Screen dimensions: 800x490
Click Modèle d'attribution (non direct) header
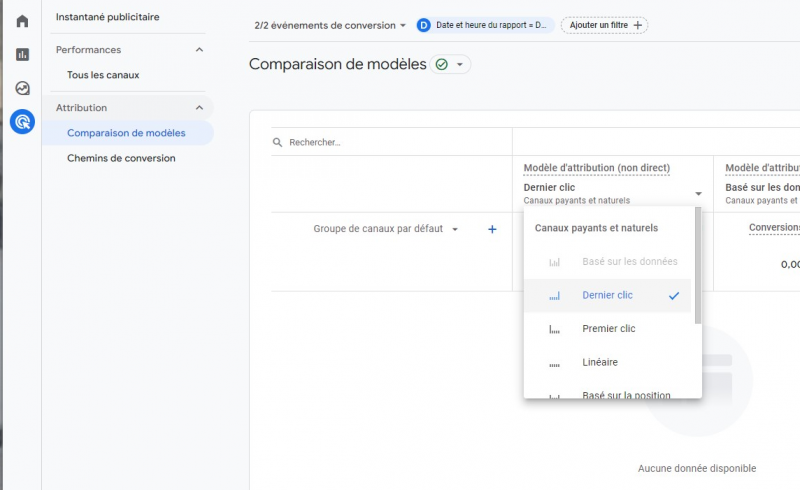click(x=597, y=168)
